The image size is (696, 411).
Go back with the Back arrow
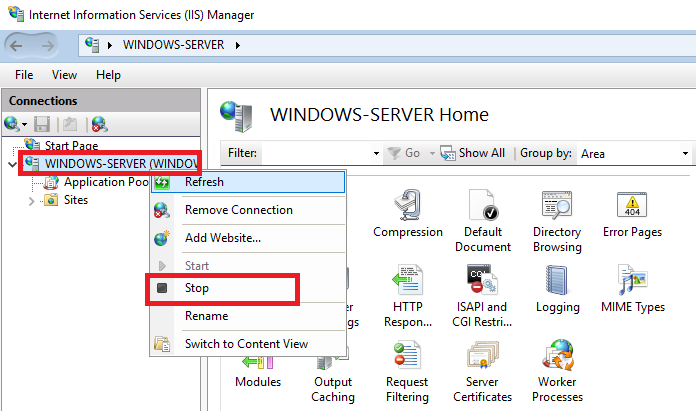16,45
